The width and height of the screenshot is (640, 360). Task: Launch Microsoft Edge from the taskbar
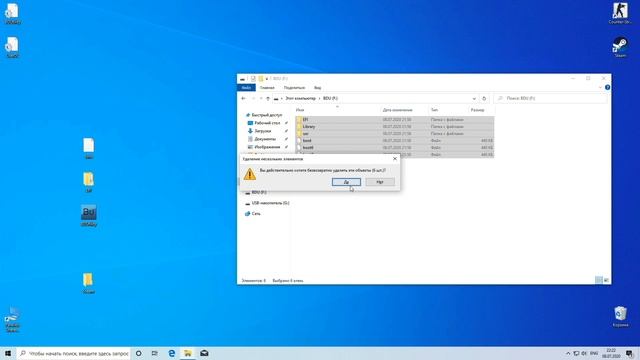coord(171,353)
